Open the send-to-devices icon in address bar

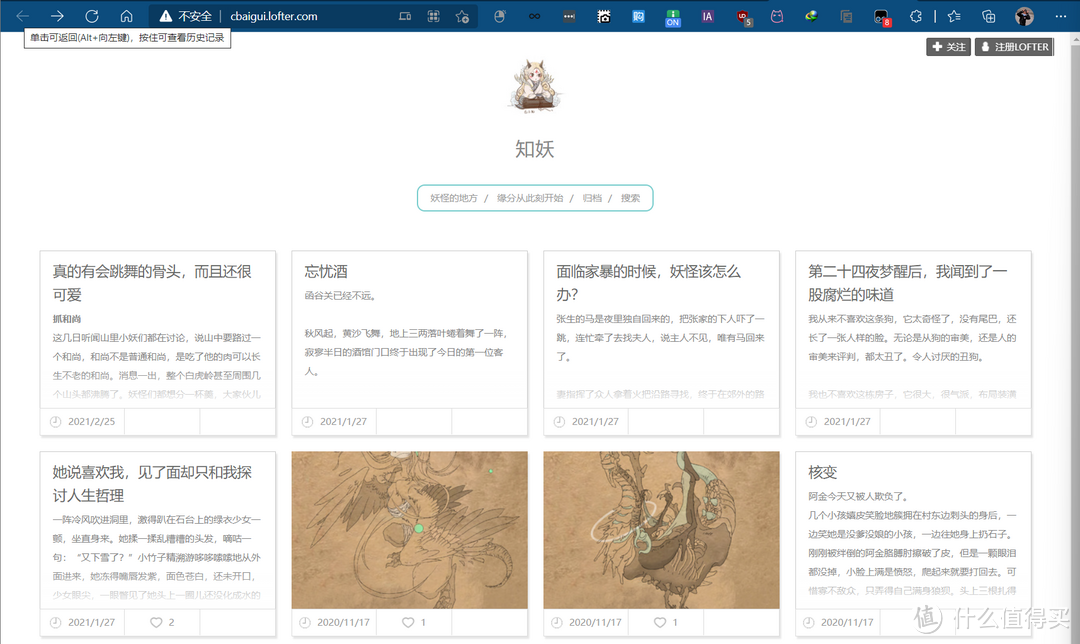click(405, 16)
